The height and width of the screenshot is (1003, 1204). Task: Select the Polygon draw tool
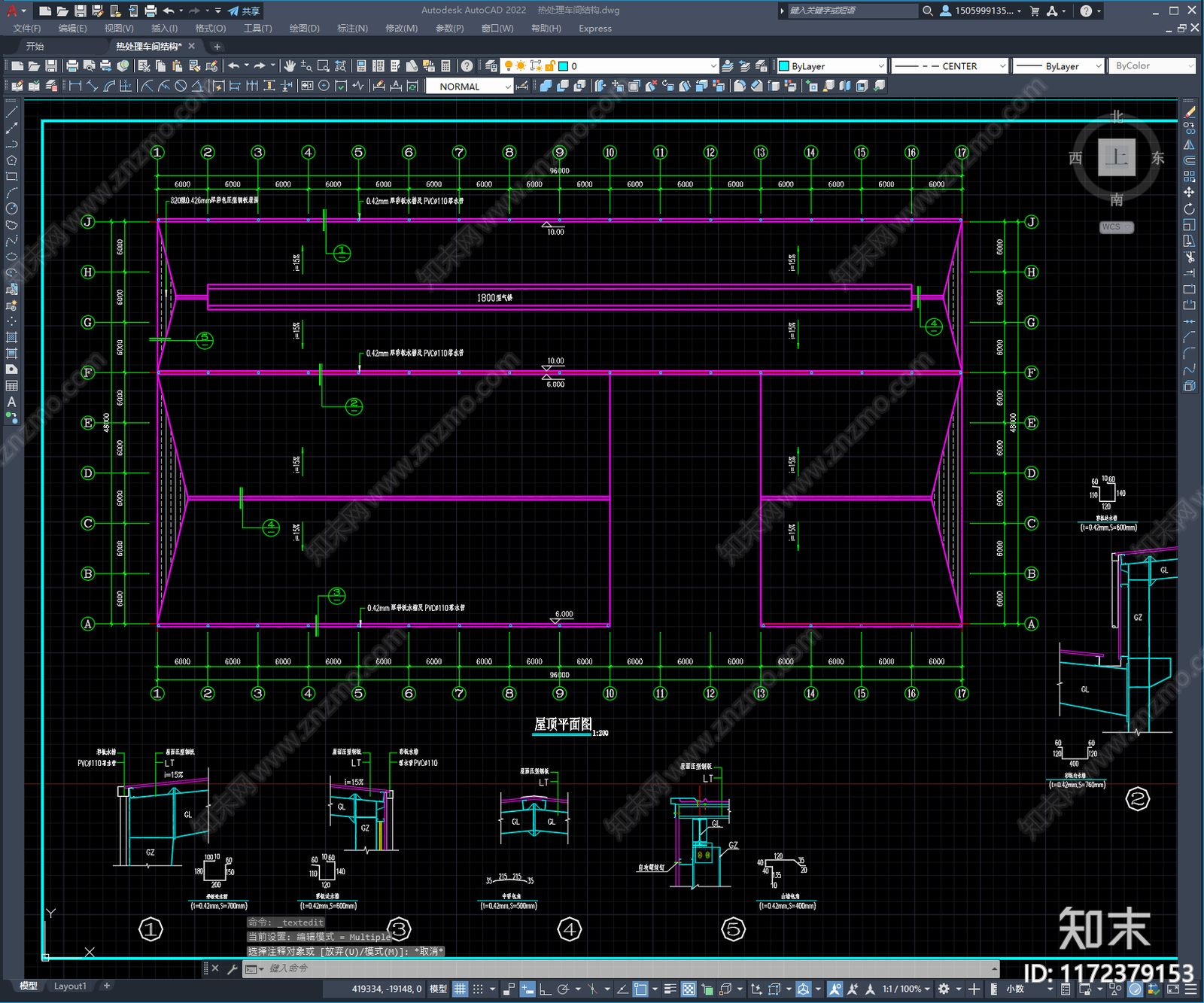click(x=11, y=160)
